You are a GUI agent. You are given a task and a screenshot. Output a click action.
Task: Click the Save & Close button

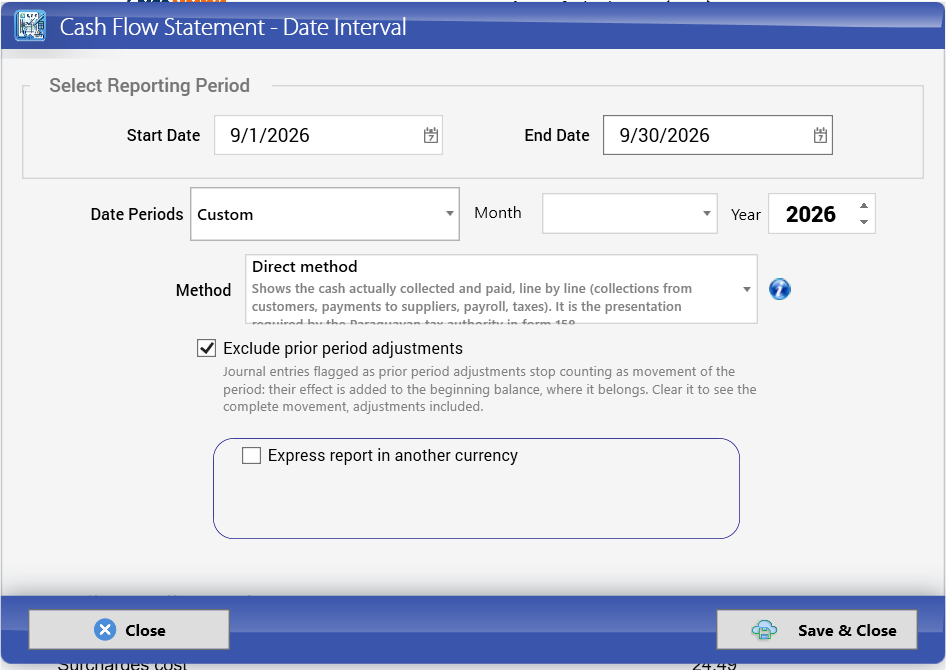(817, 630)
